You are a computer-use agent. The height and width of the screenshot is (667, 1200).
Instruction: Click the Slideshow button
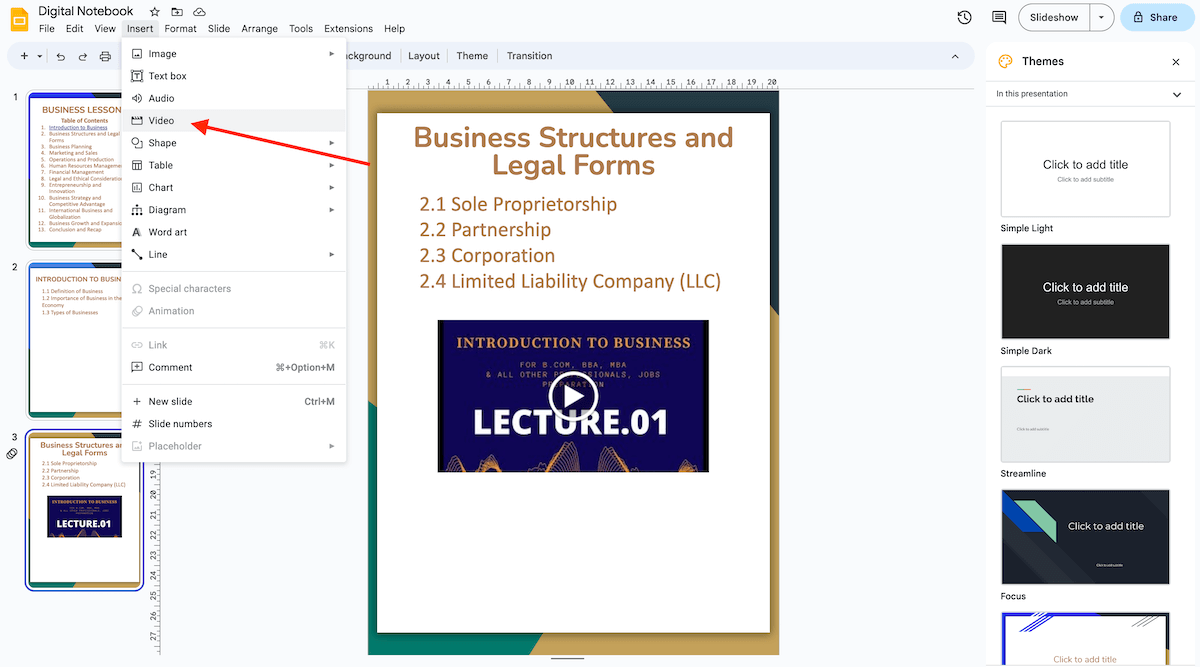[x=1054, y=17]
